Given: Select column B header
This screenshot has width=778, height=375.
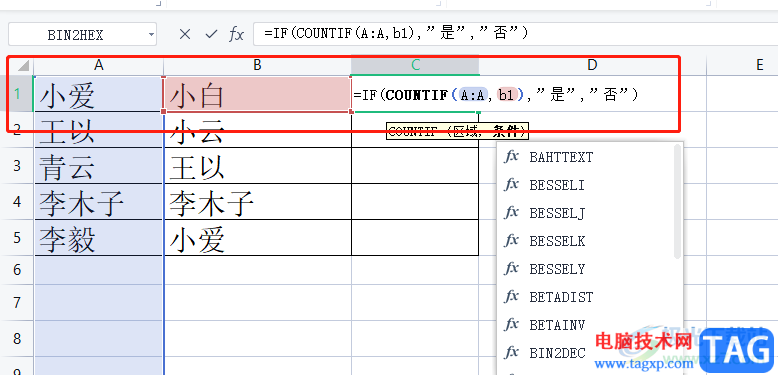Looking at the screenshot, I should [x=257, y=65].
